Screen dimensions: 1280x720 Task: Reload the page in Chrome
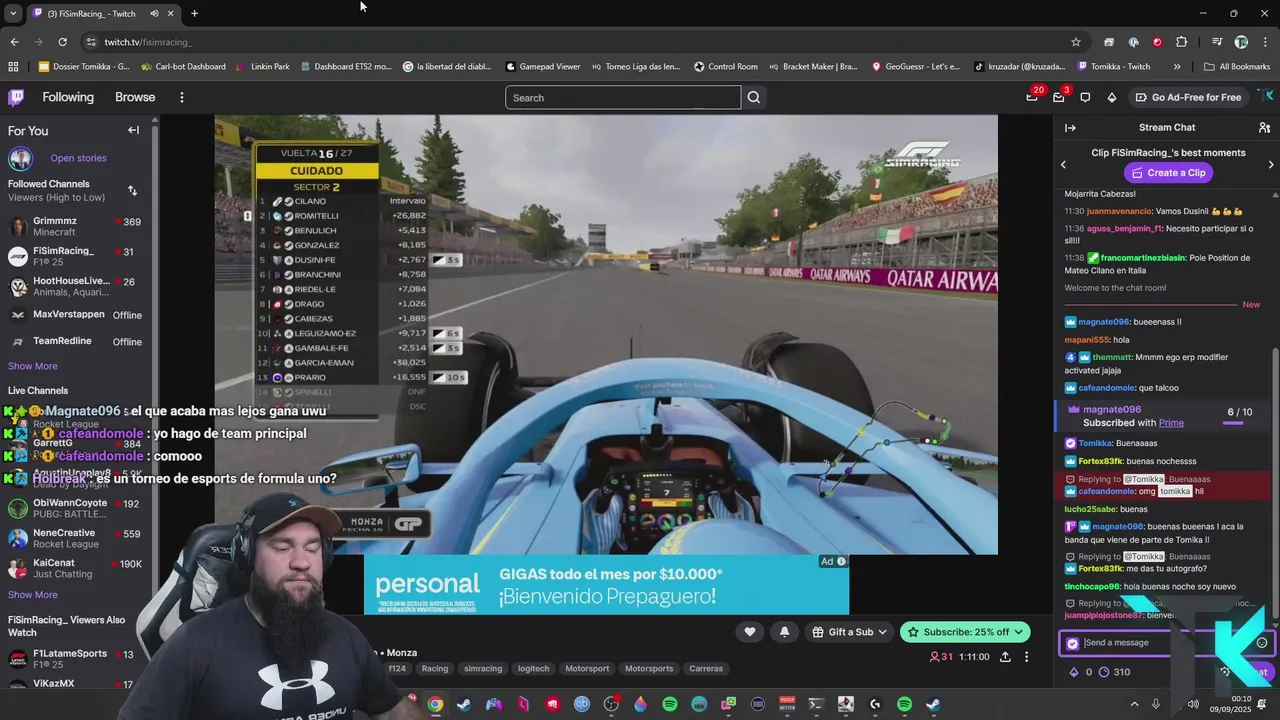click(62, 42)
